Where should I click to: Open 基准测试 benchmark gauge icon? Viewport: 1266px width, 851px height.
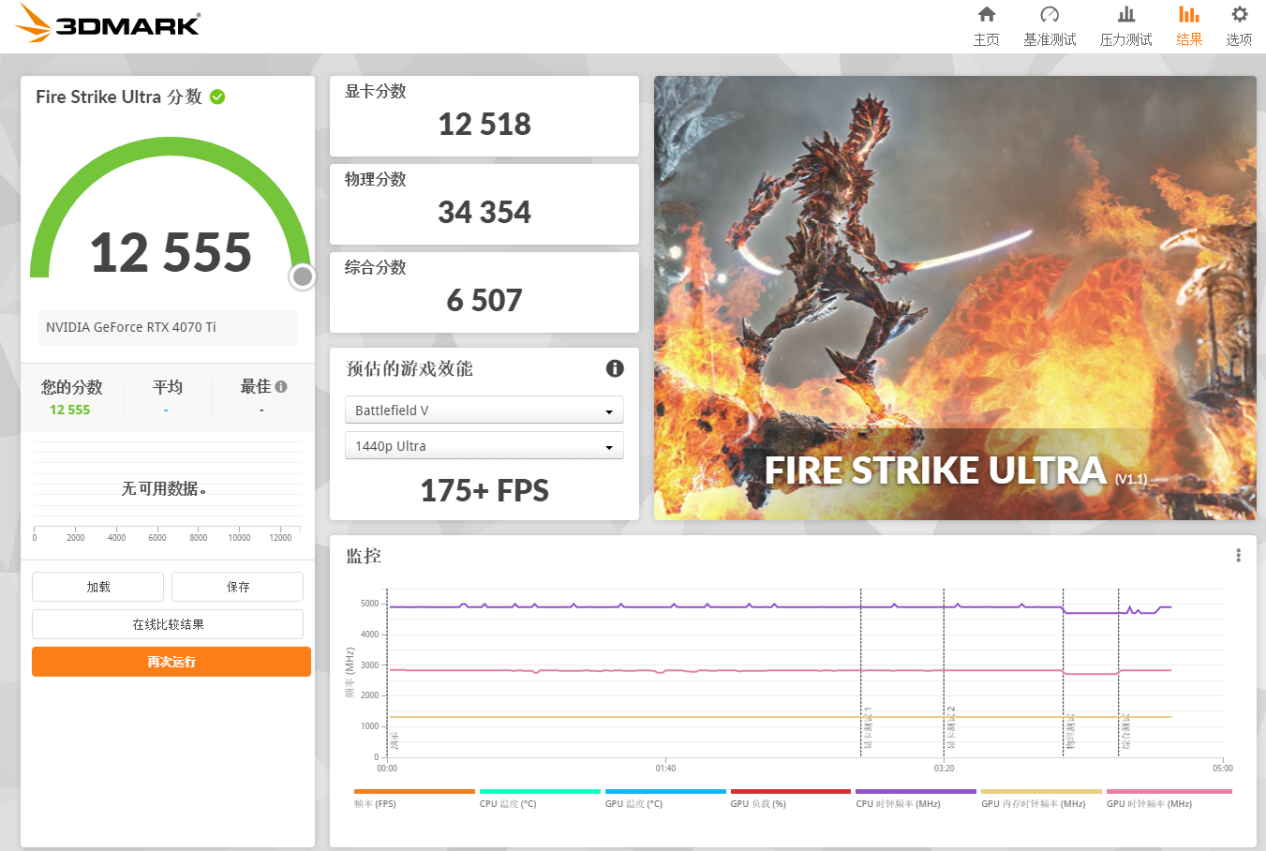[1049, 14]
